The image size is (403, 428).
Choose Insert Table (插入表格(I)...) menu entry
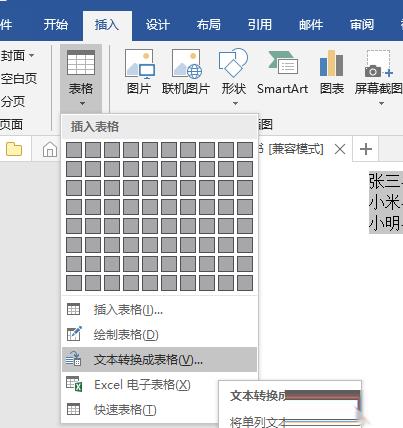point(159,310)
